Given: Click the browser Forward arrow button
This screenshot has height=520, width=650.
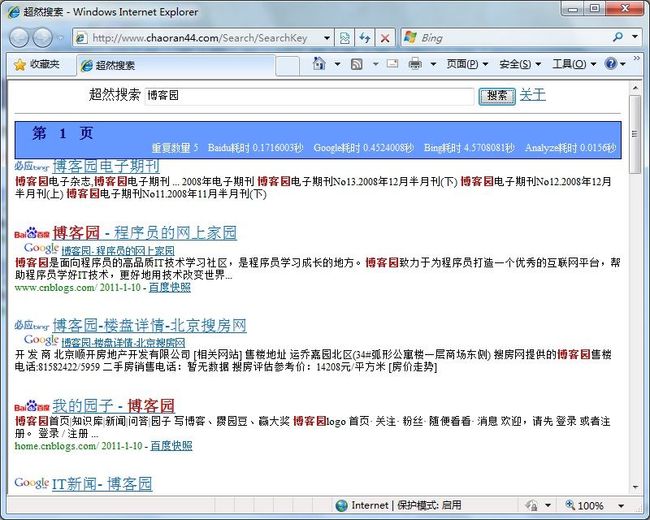Looking at the screenshot, I should pos(42,38).
